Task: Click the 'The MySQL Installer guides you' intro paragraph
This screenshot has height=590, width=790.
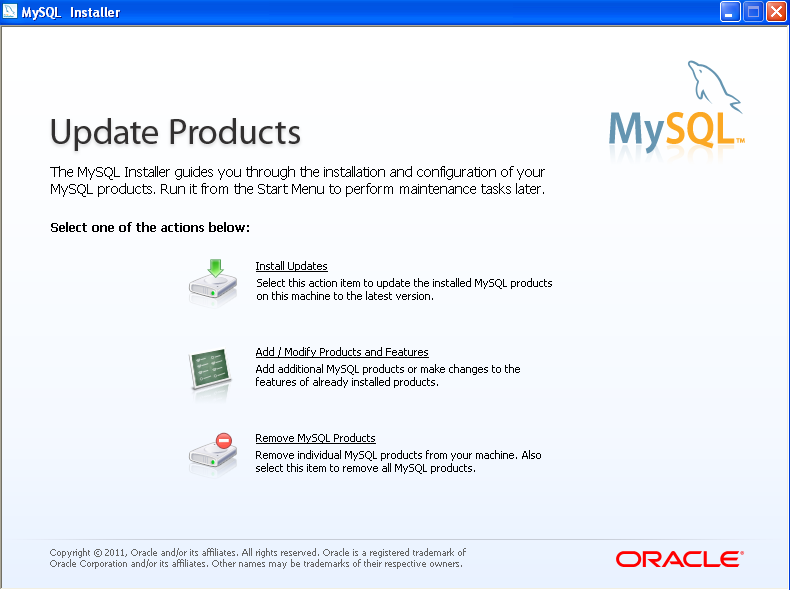Action: pos(297,180)
